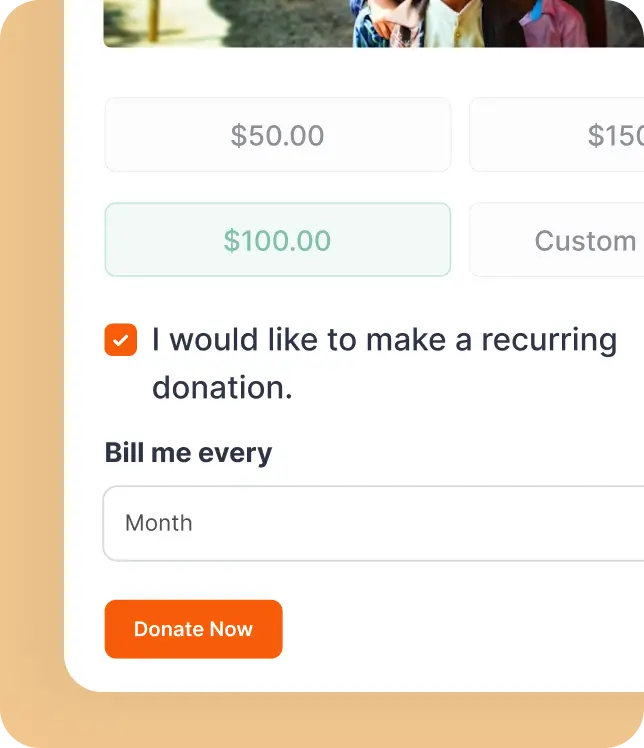Click the Bill me every label
This screenshot has height=748, width=644.
click(x=188, y=453)
